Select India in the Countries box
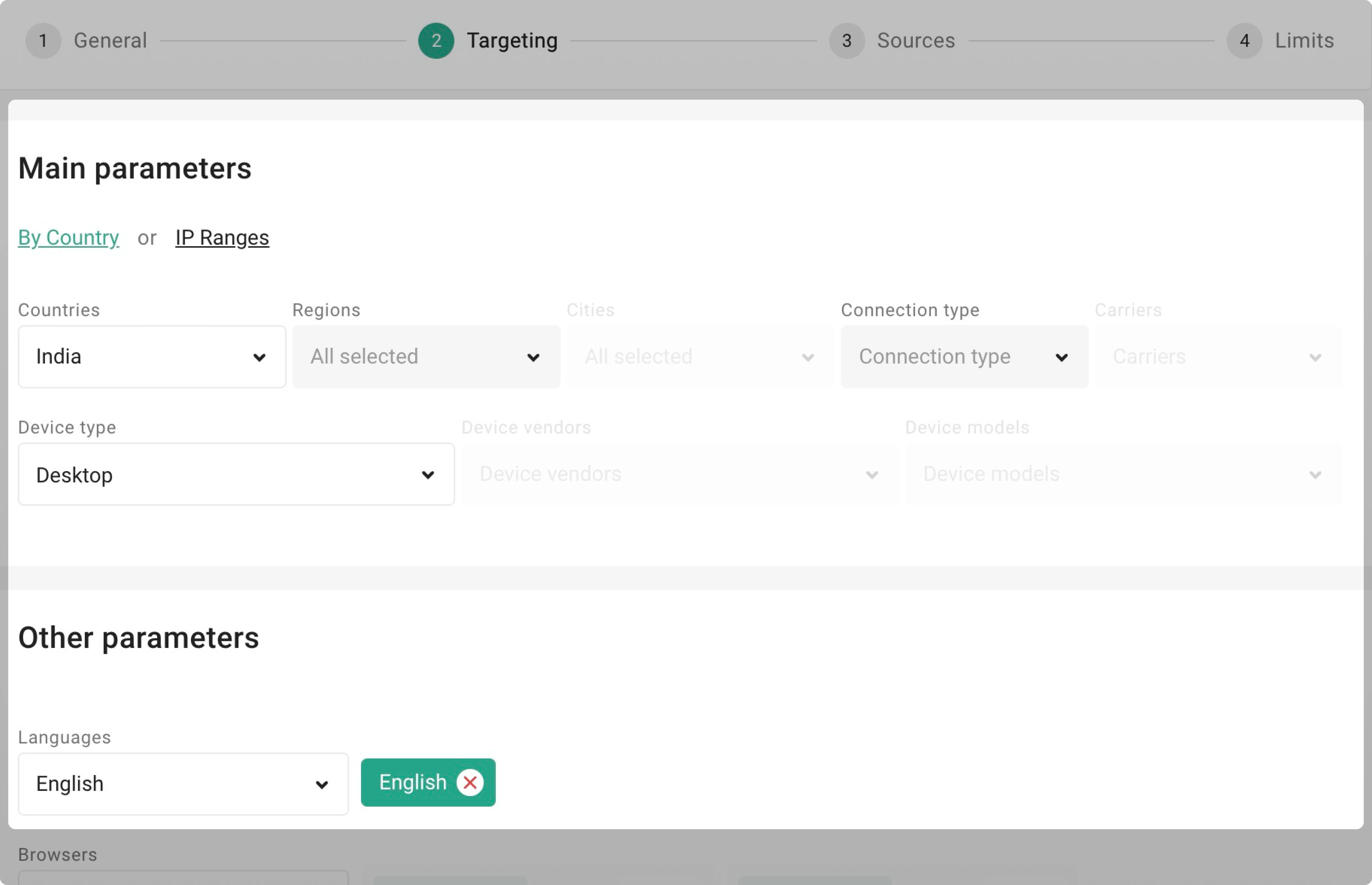1372x885 pixels. click(115, 356)
